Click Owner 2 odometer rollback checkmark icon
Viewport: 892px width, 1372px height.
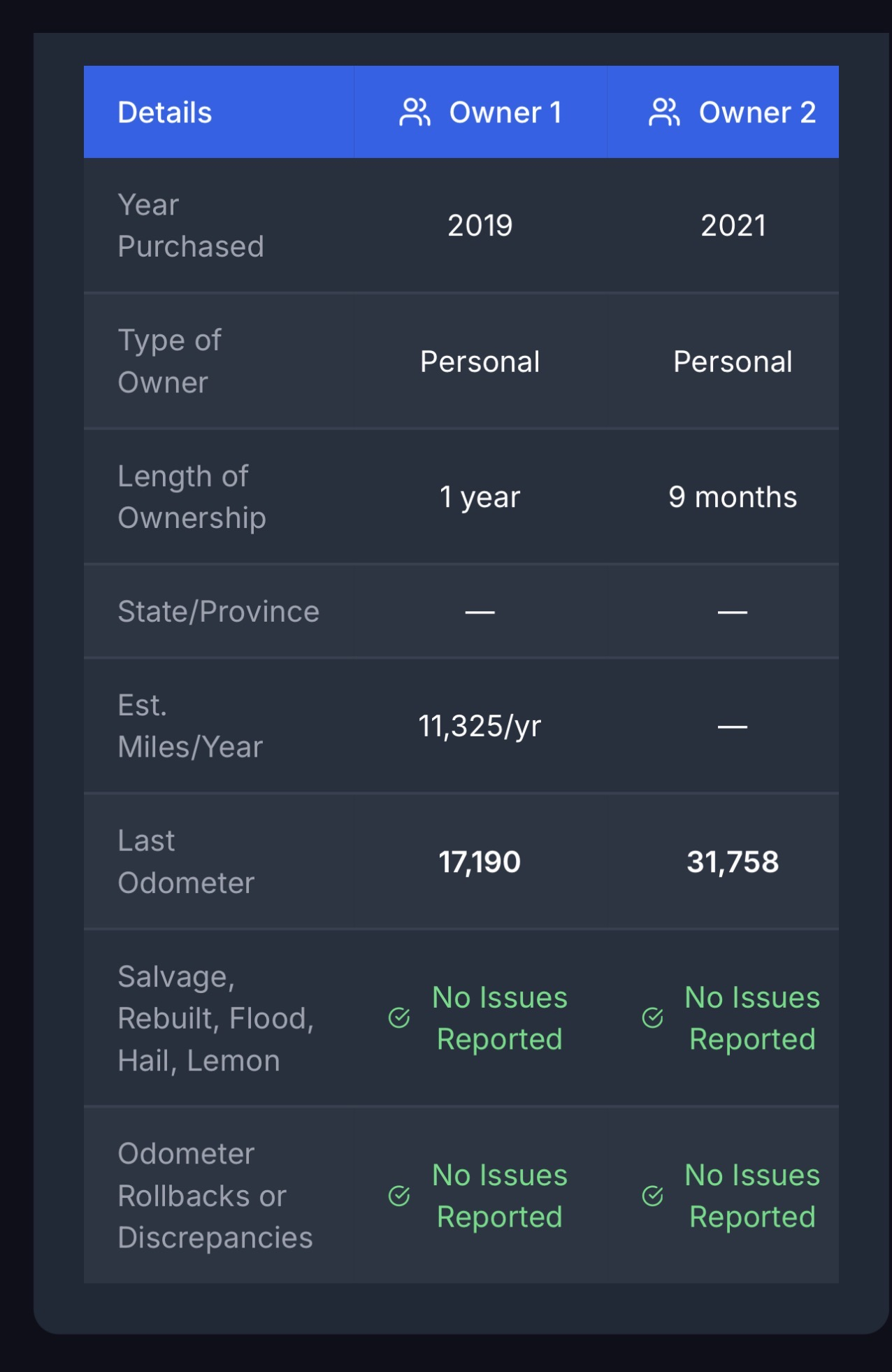[652, 1196]
